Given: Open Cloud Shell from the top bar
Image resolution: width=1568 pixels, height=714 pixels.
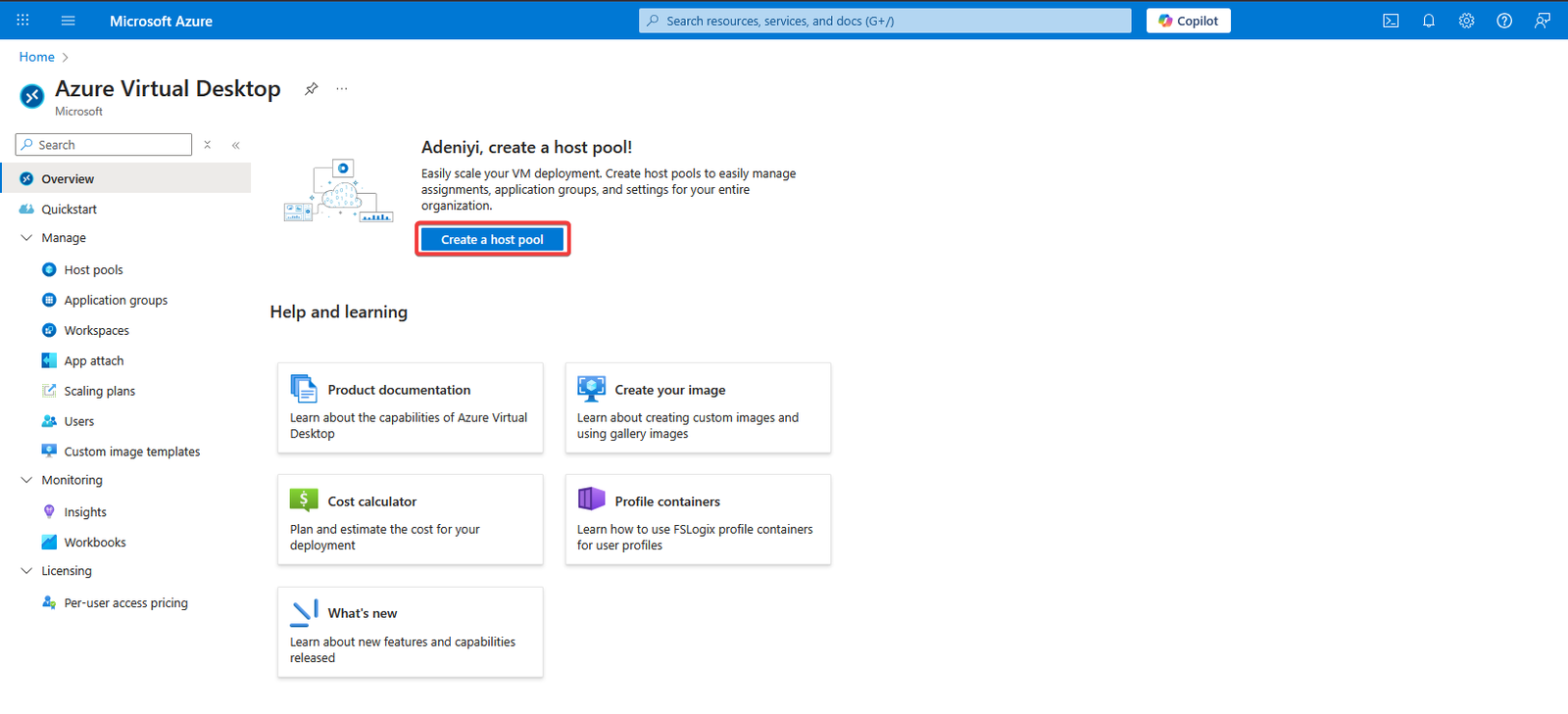Looking at the screenshot, I should [x=1391, y=21].
